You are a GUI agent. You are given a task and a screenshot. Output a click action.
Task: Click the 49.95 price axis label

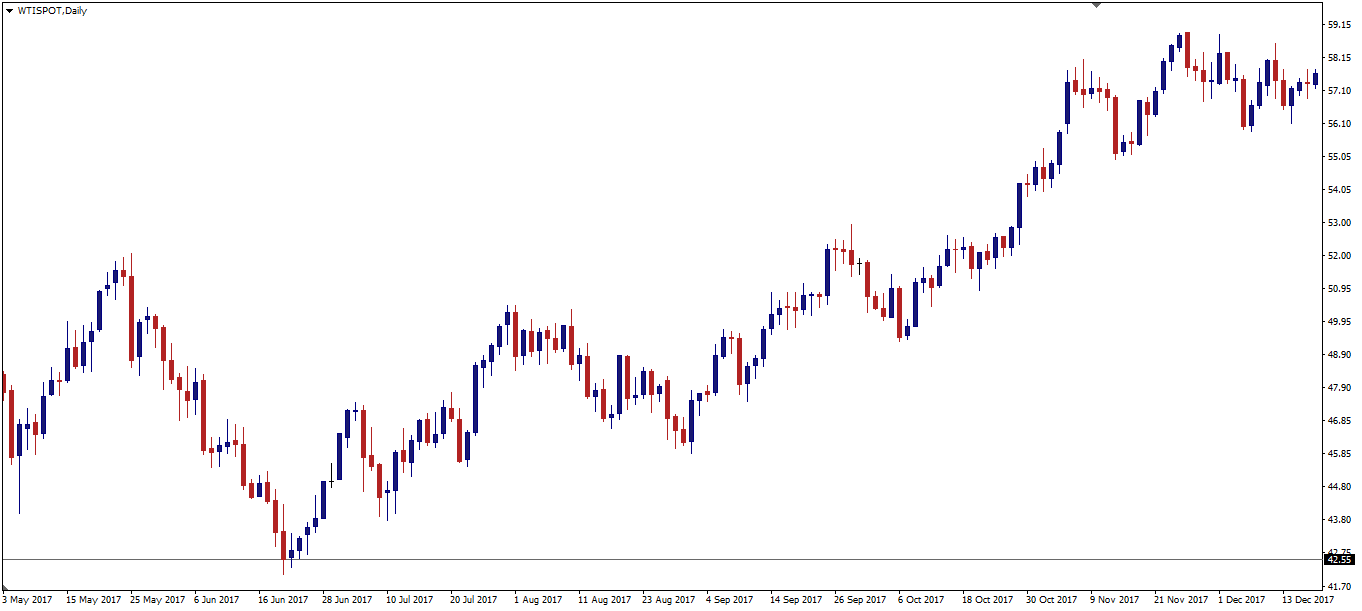tap(1340, 322)
